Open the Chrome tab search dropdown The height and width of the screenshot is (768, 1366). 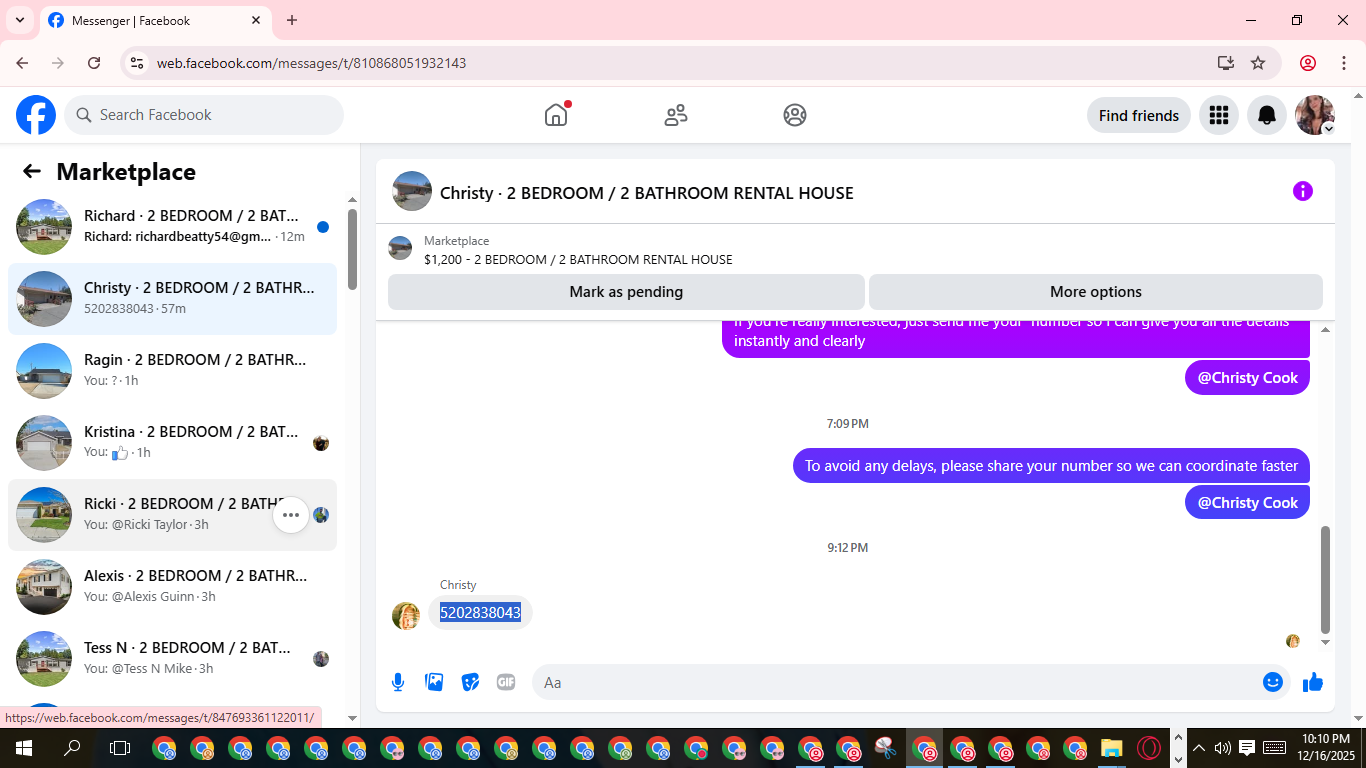point(19,20)
